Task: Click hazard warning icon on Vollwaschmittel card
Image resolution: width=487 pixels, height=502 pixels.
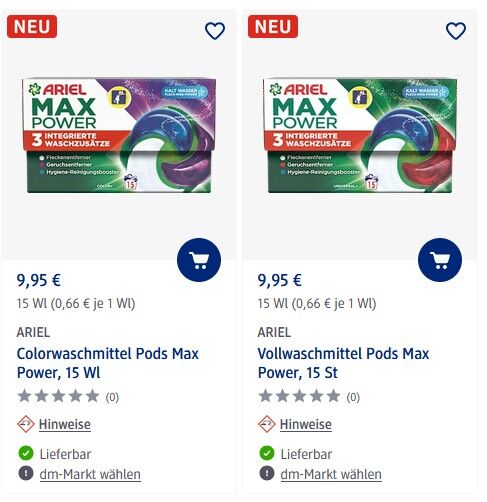Action: tap(267, 424)
